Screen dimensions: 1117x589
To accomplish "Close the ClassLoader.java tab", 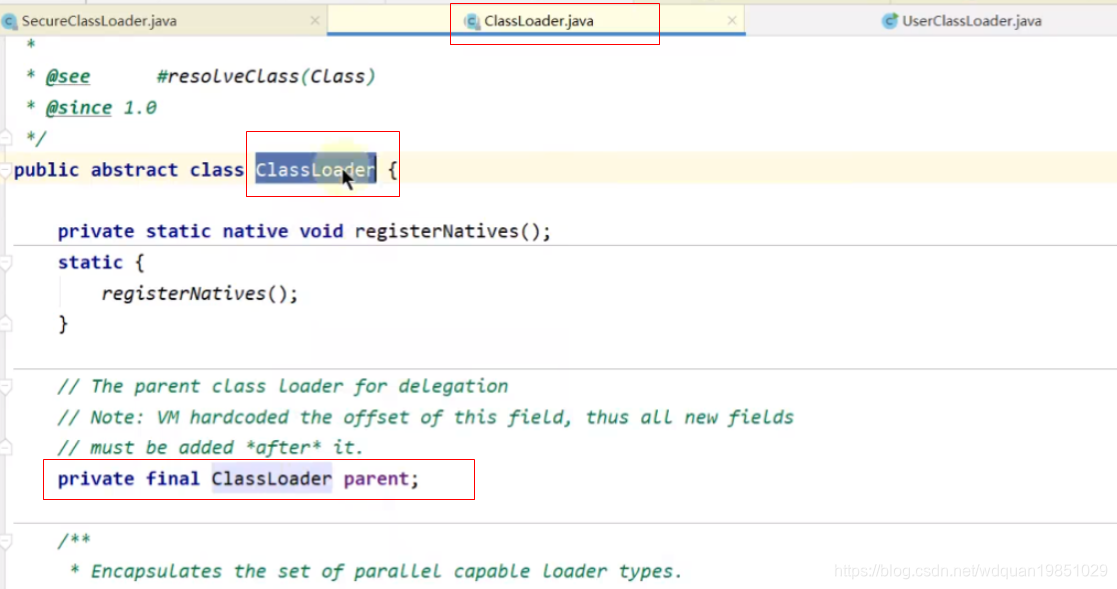I will click(x=732, y=21).
